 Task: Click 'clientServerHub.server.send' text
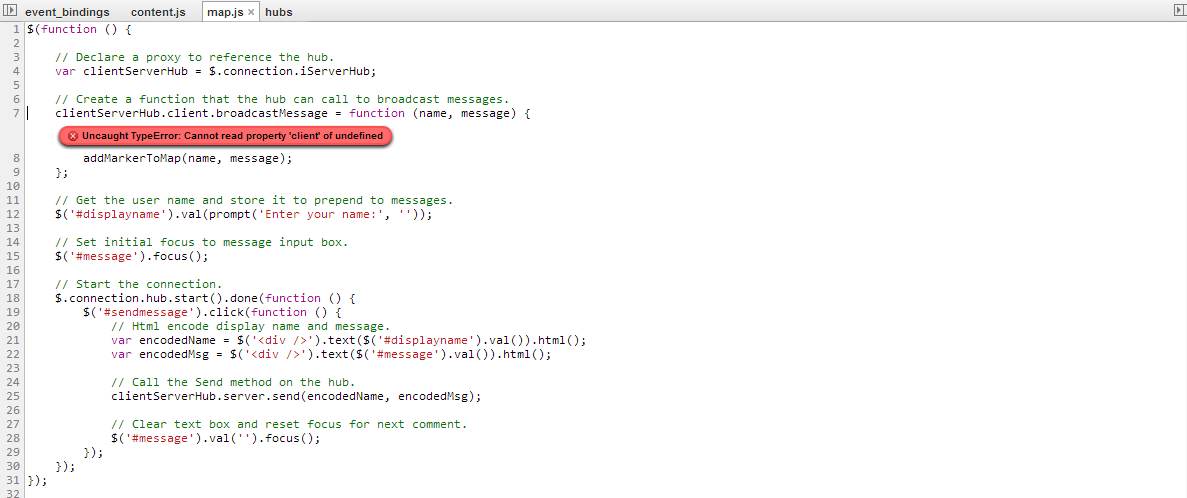pyautogui.click(x=205, y=396)
